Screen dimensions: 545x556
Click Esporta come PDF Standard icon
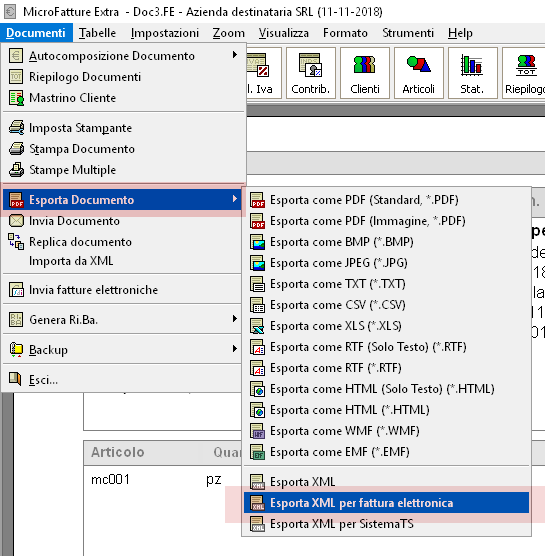(258, 200)
